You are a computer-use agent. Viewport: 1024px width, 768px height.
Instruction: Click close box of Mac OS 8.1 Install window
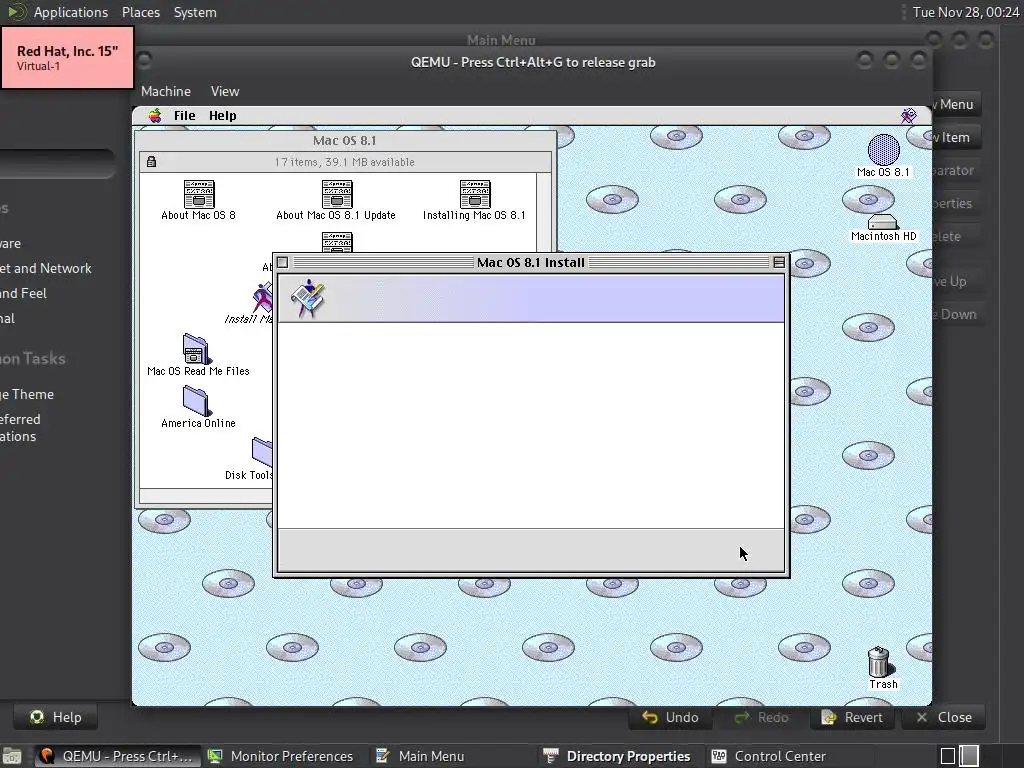tap(283, 263)
